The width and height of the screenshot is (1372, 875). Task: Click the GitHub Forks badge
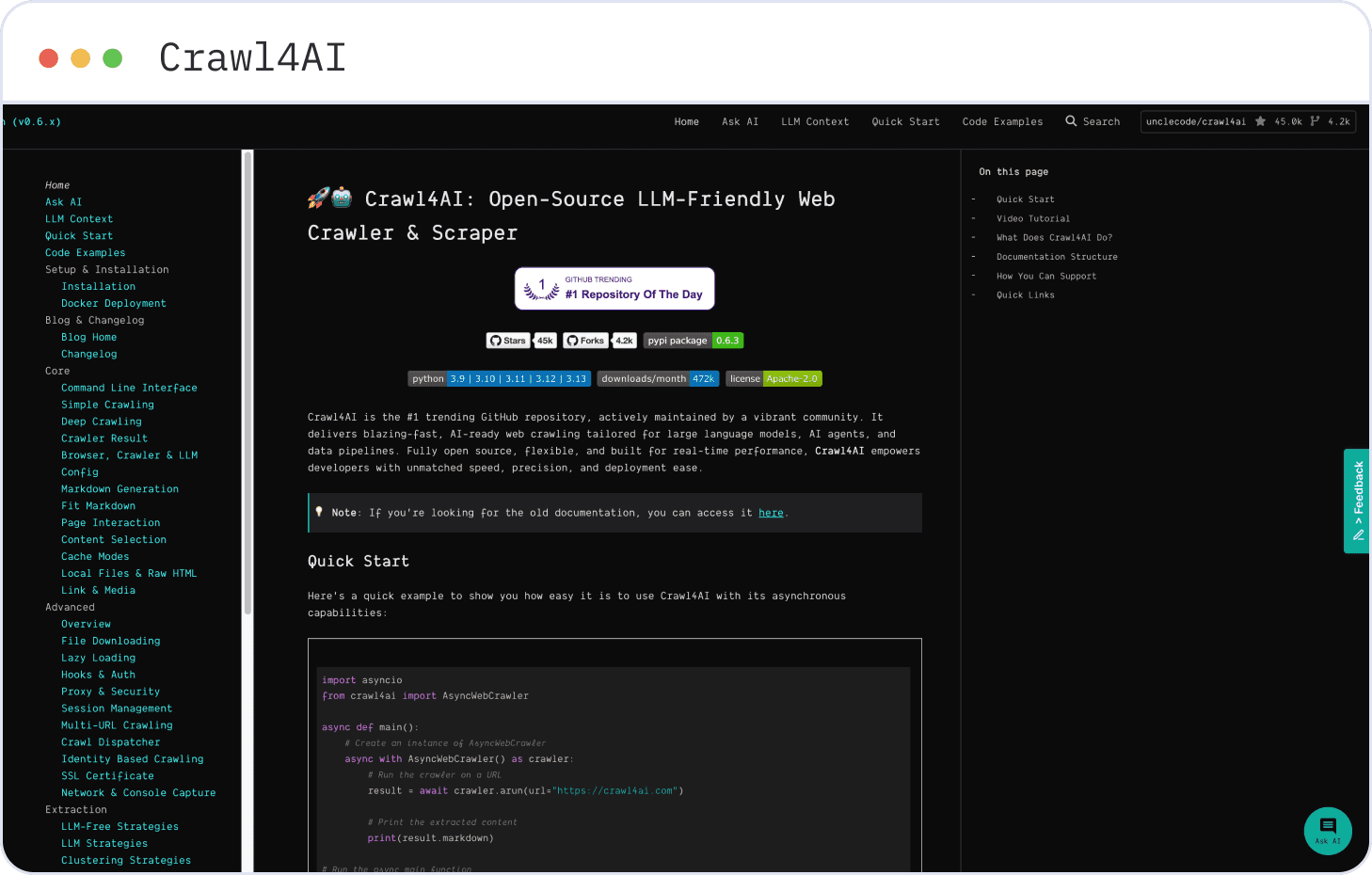pos(599,341)
